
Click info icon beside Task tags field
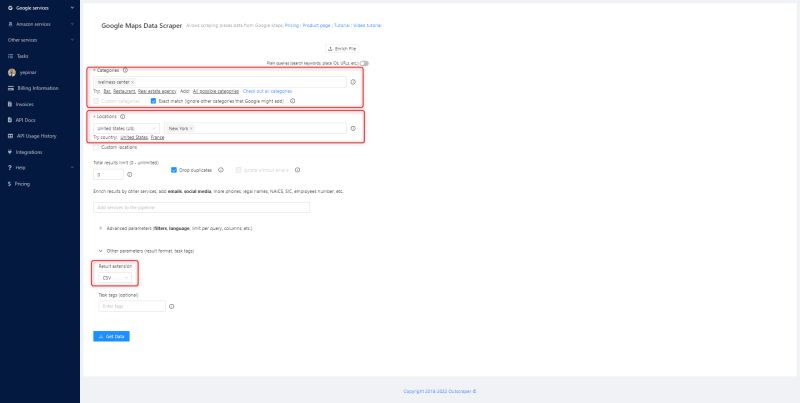click(x=171, y=307)
